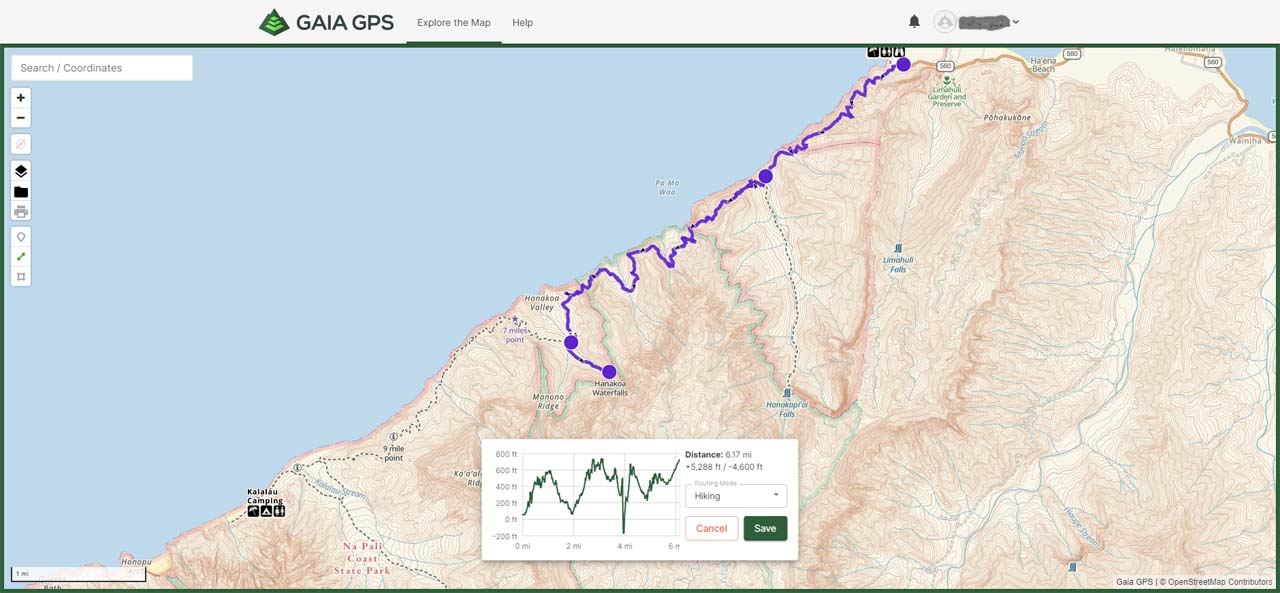This screenshot has height=593, width=1280.
Task: Switch to Explore the Map tab
Action: coord(454,22)
